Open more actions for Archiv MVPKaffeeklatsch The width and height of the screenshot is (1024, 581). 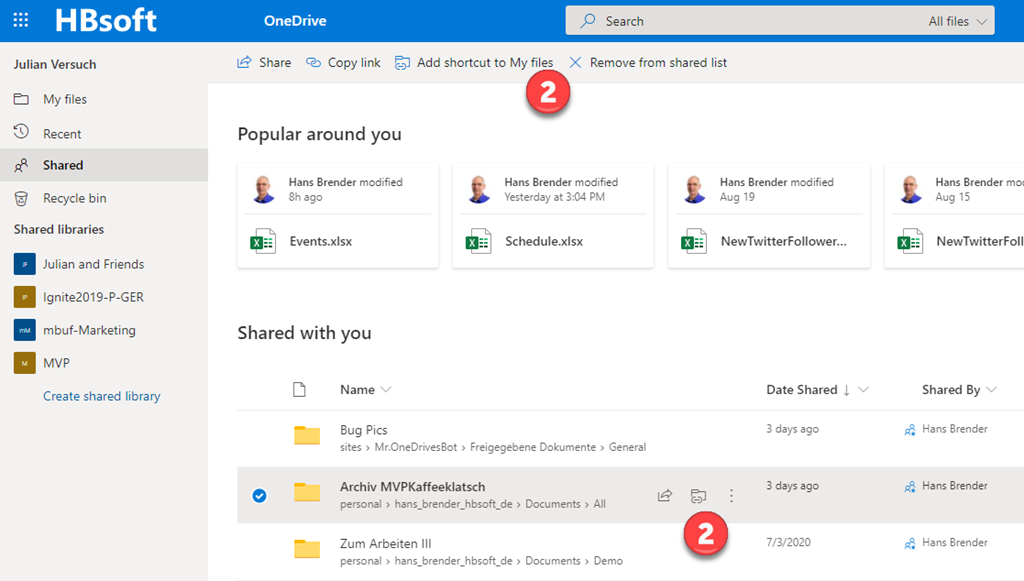pos(731,495)
